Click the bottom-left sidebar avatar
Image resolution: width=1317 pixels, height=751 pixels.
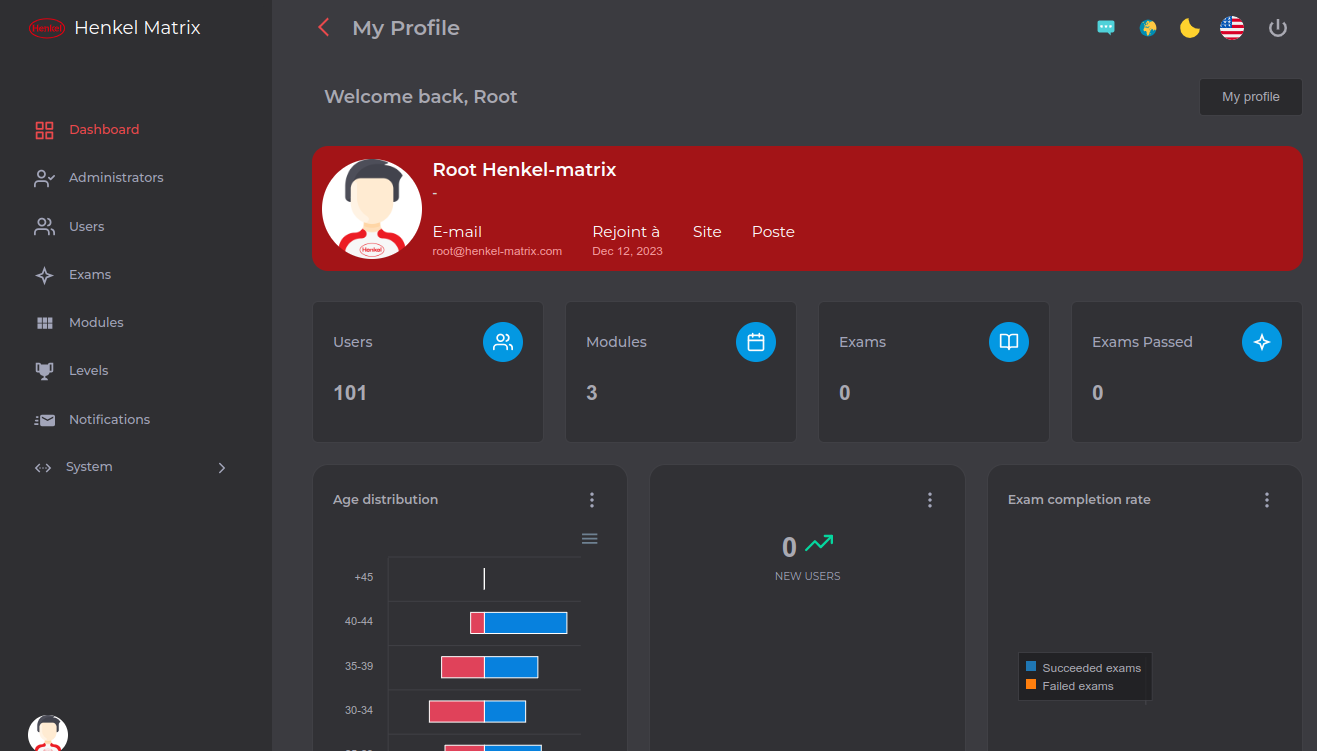point(48,733)
